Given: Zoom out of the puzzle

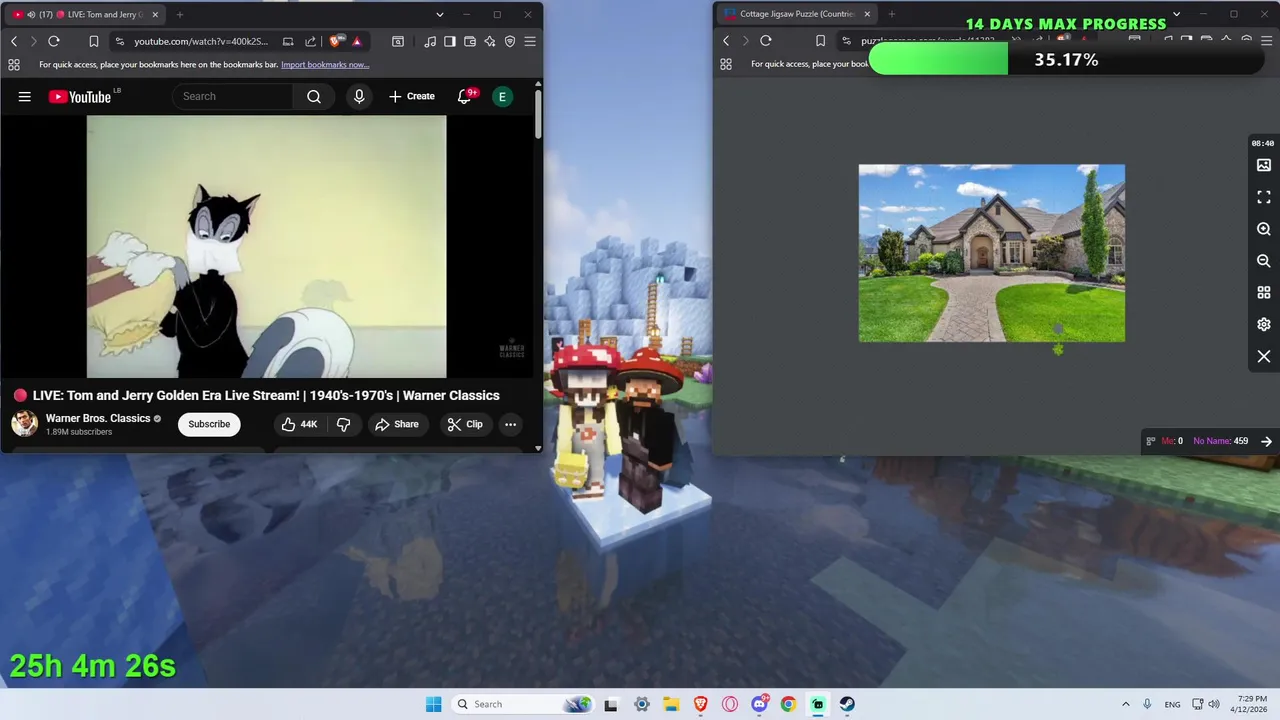Looking at the screenshot, I should pyautogui.click(x=1264, y=261).
